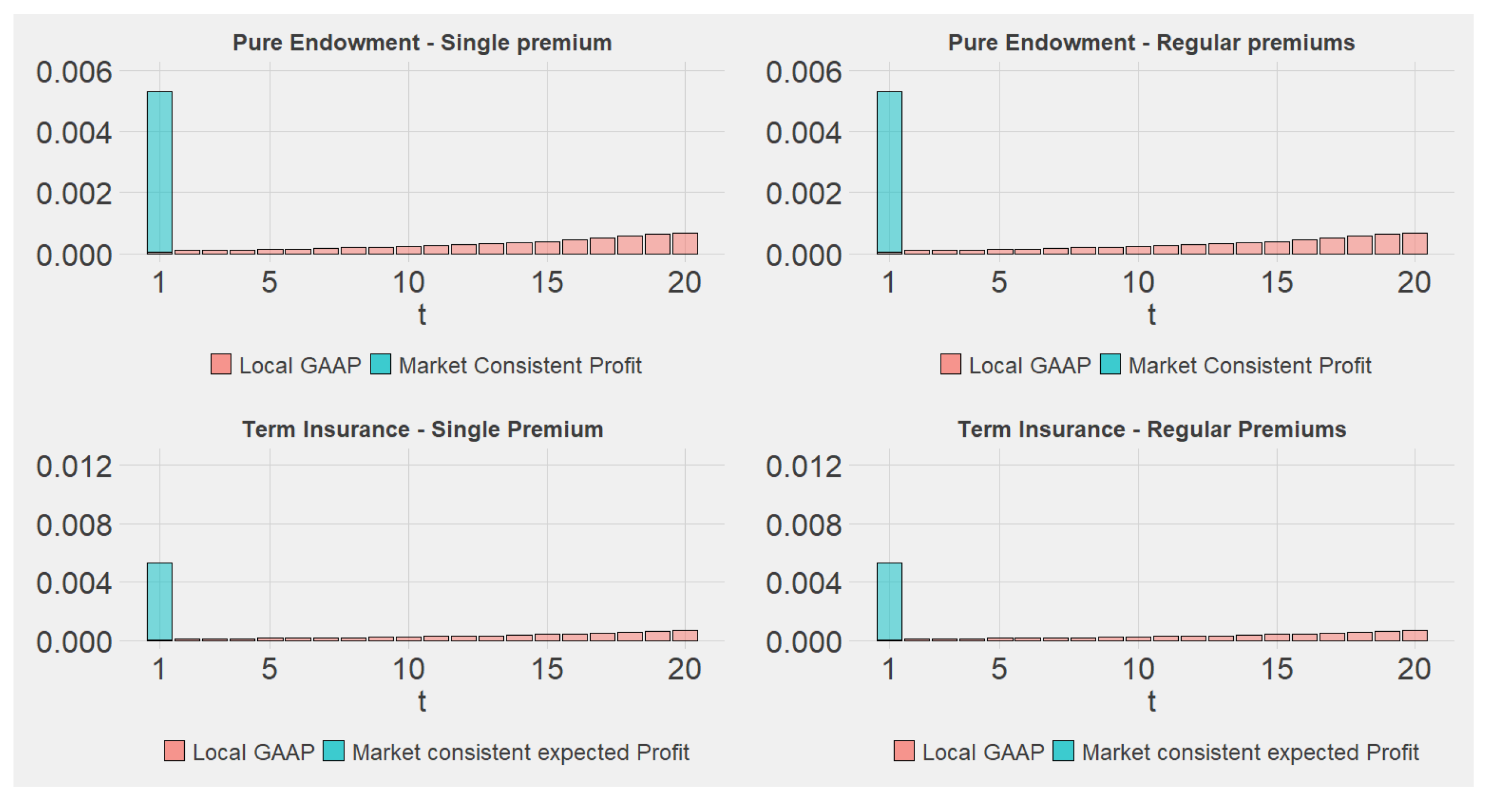This screenshot has height=812, width=1486.
Task: Click Local GAAP swatch in Pure Endowment Single legend
Action: [x=221, y=364]
